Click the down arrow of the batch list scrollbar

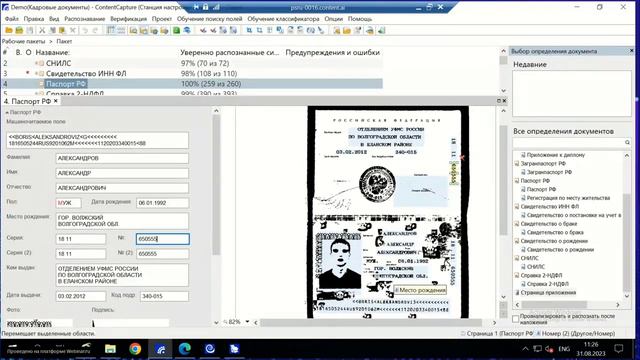point(504,91)
